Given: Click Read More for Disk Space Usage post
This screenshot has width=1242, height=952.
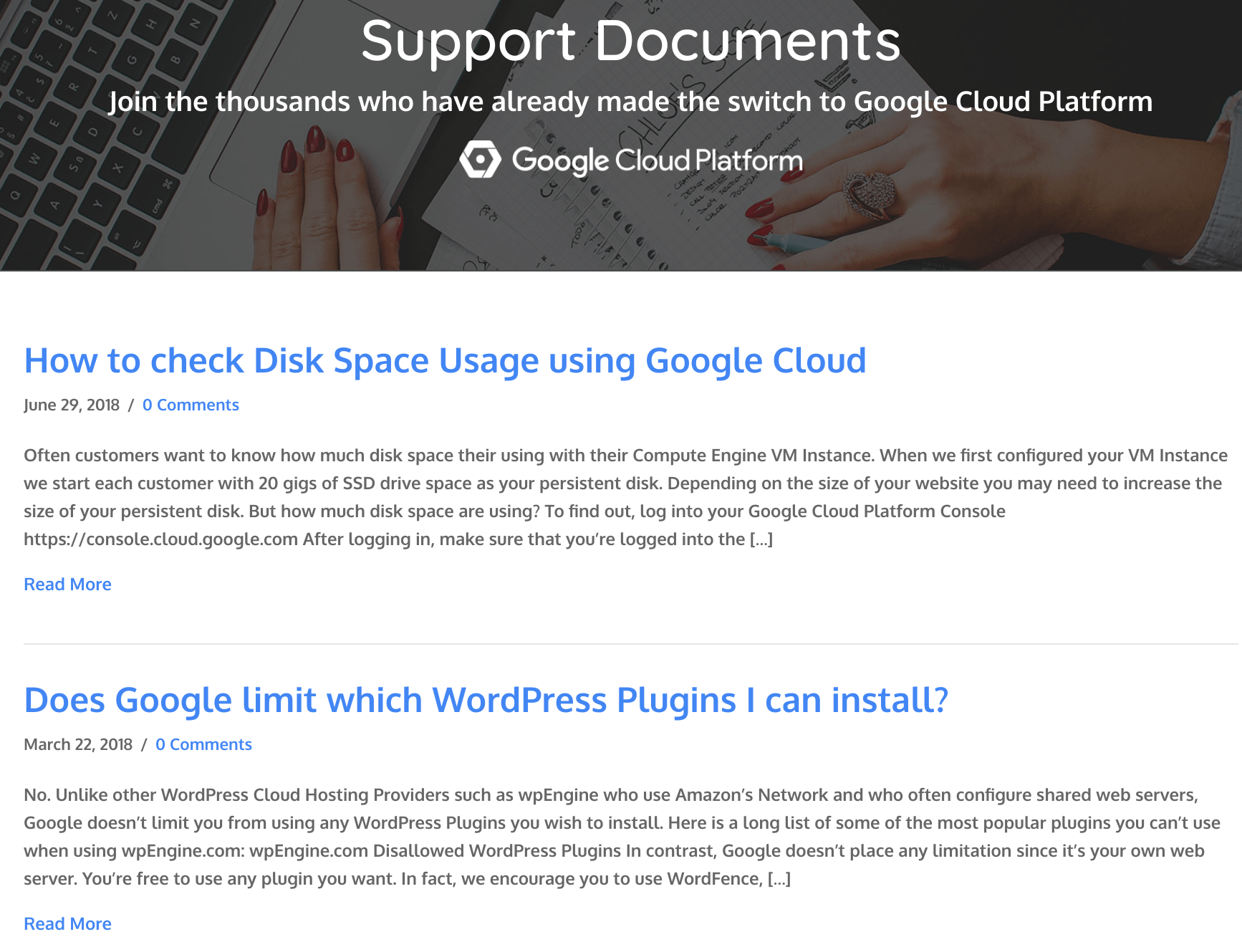Looking at the screenshot, I should tap(67, 584).
